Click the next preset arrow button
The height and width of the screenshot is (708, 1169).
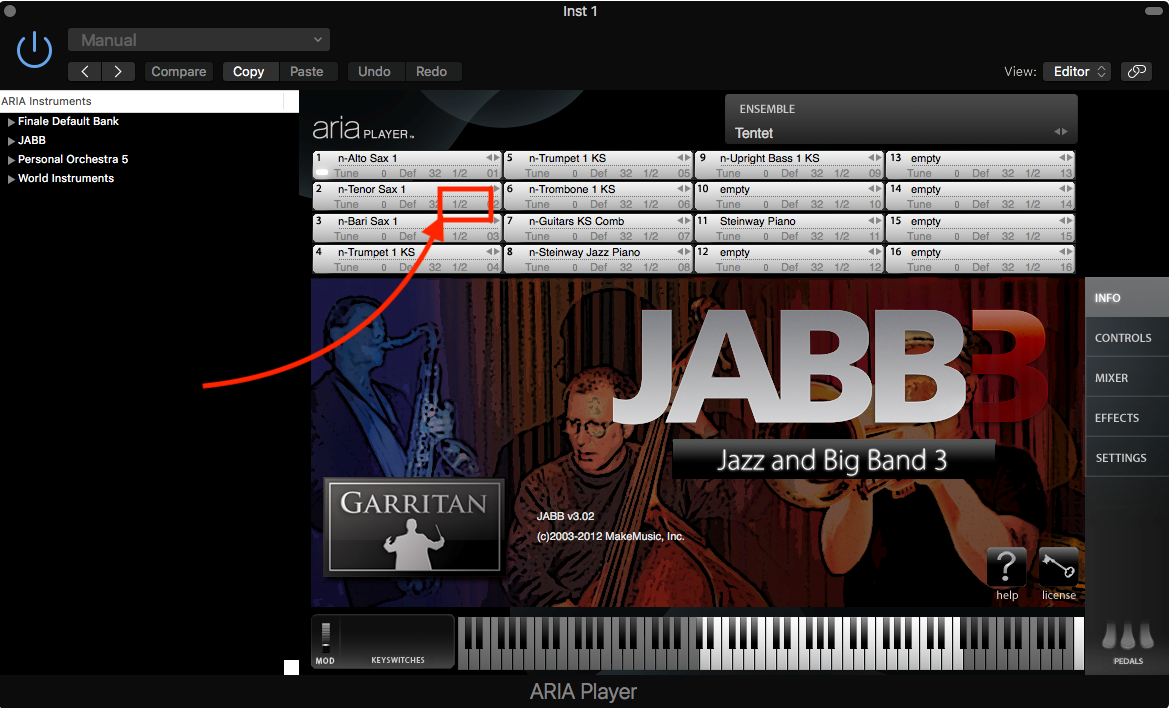118,71
